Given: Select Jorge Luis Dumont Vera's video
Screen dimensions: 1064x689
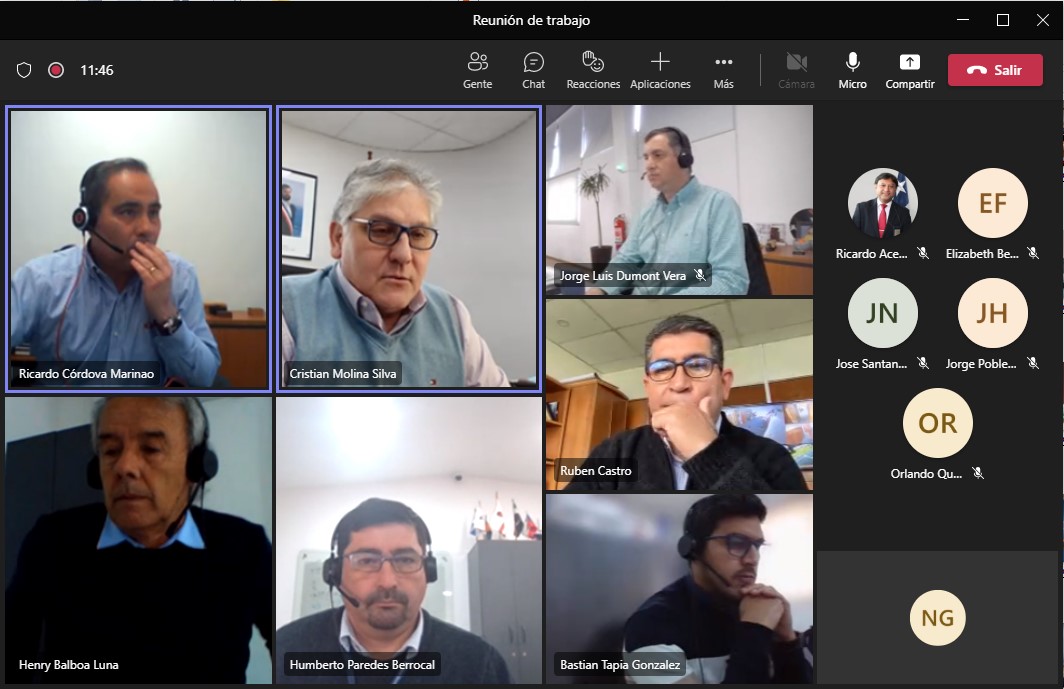Looking at the screenshot, I should point(679,200).
